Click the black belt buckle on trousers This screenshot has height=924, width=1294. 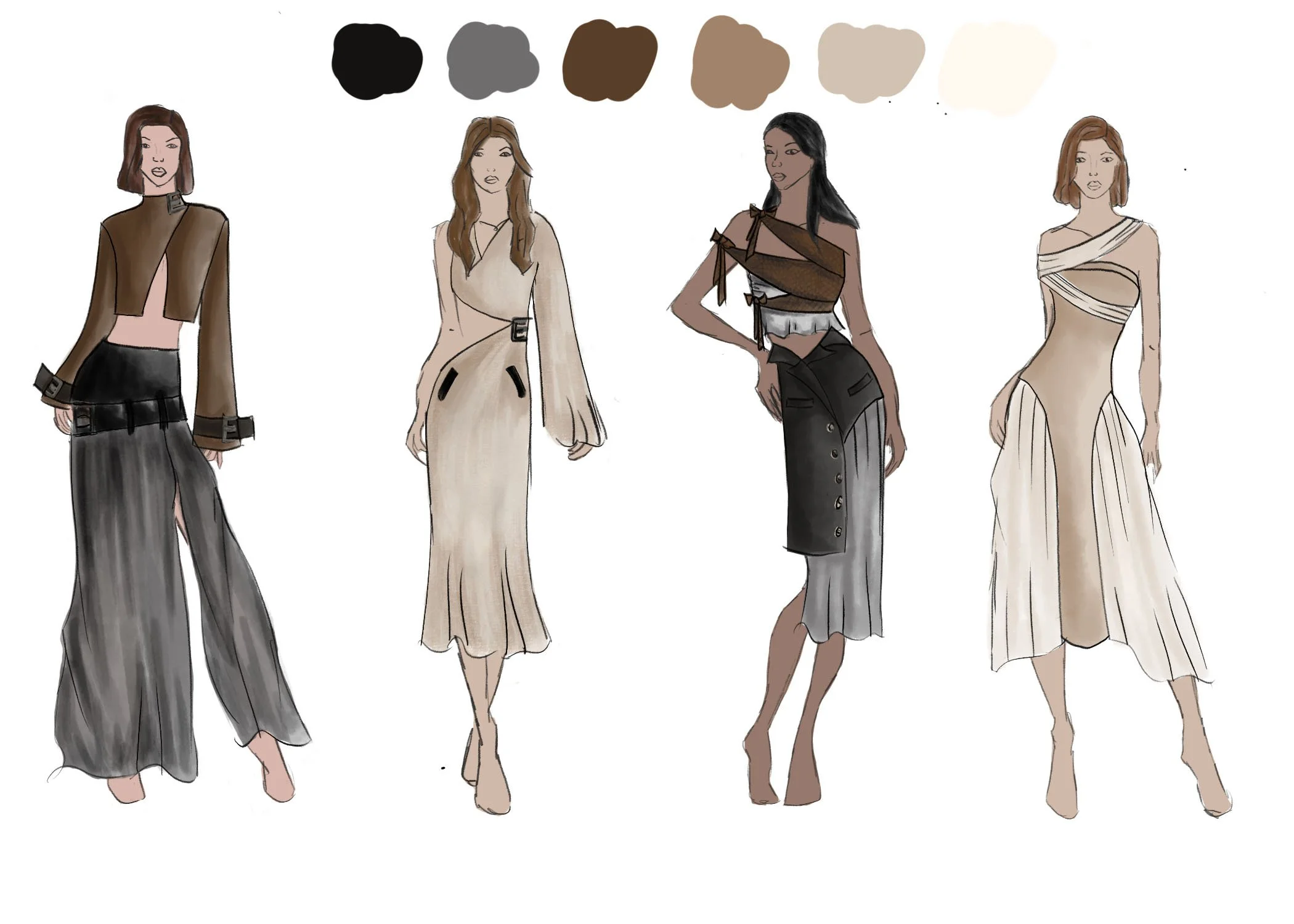pyautogui.click(x=83, y=421)
